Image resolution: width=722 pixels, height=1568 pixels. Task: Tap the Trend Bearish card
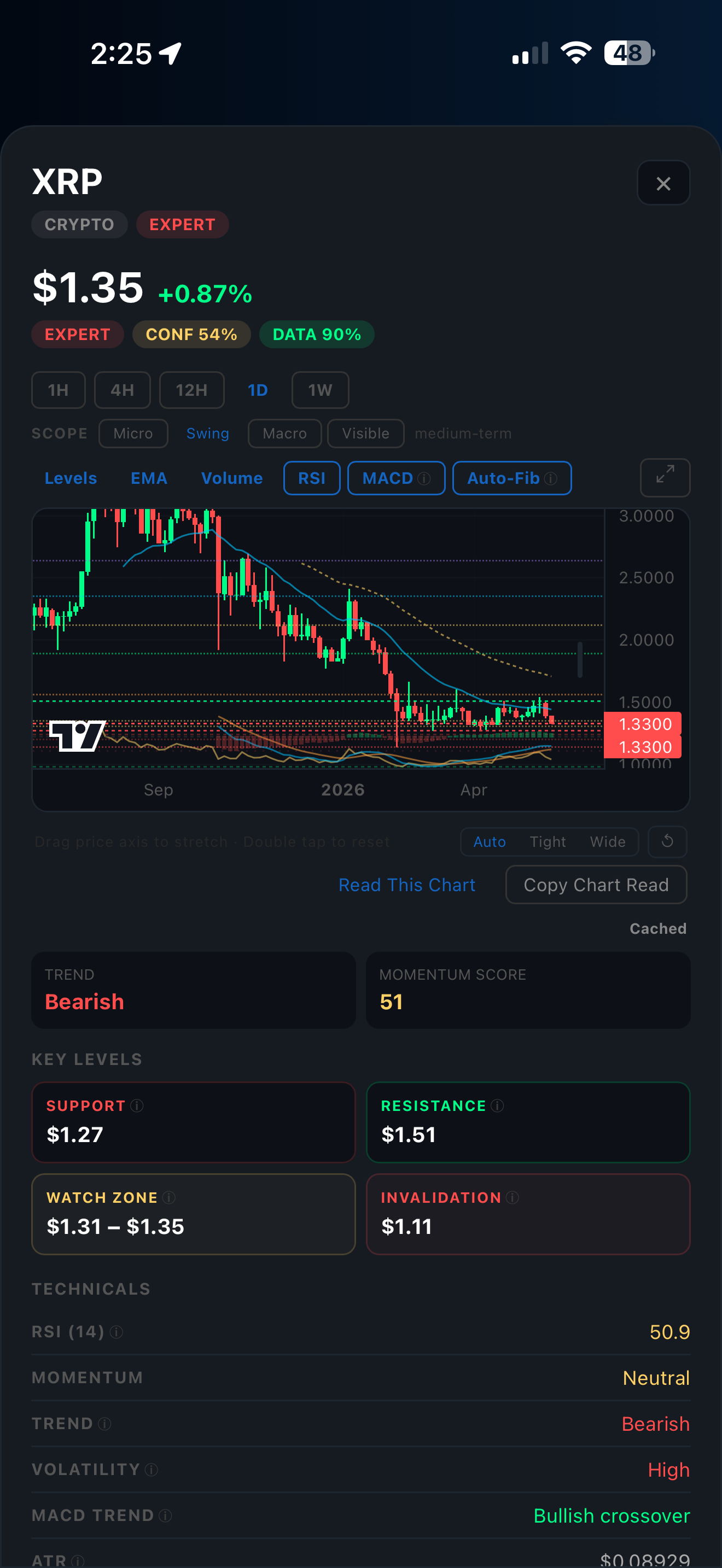(x=194, y=990)
